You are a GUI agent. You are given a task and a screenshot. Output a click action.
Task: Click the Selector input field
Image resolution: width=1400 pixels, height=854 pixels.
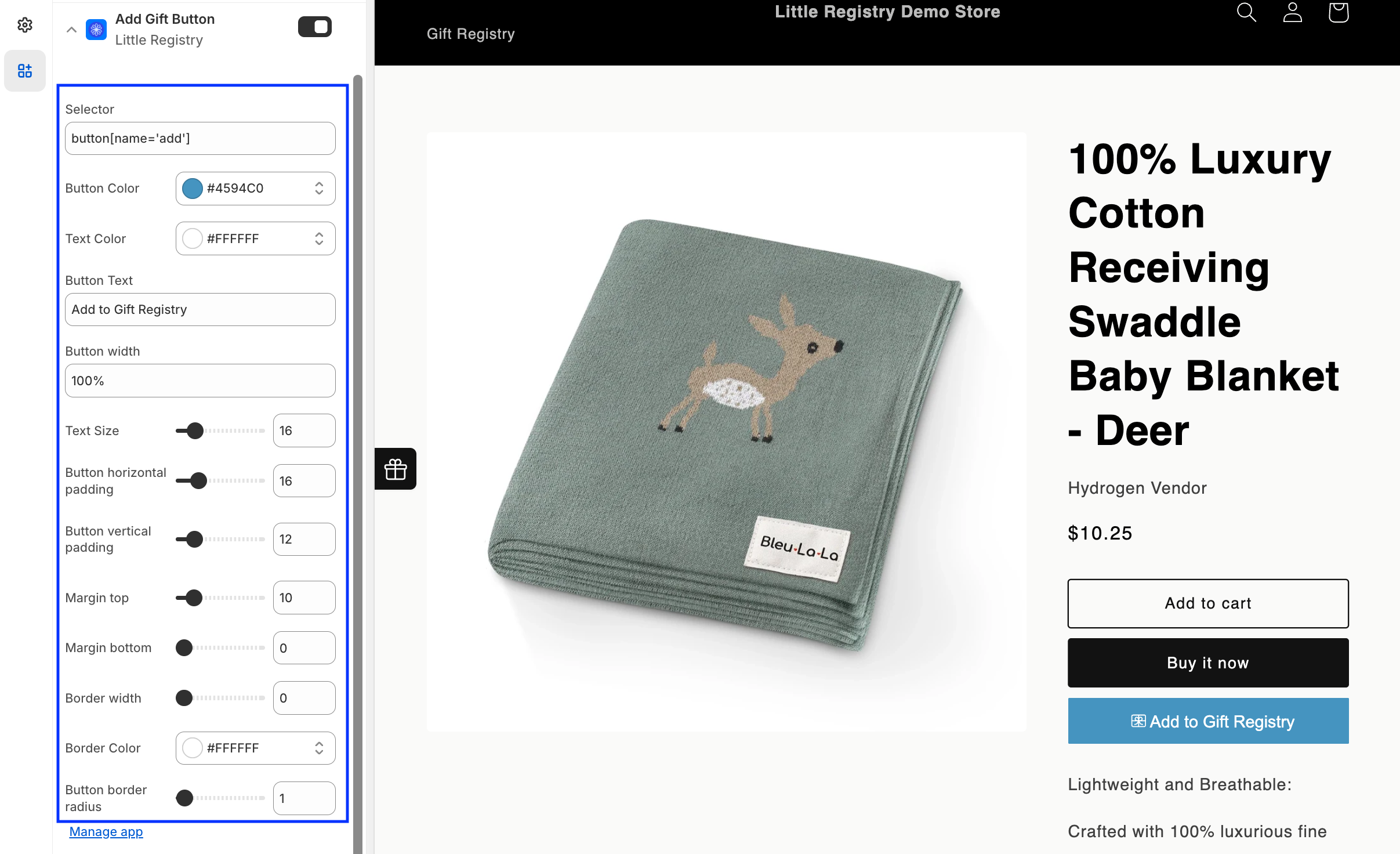click(x=200, y=138)
